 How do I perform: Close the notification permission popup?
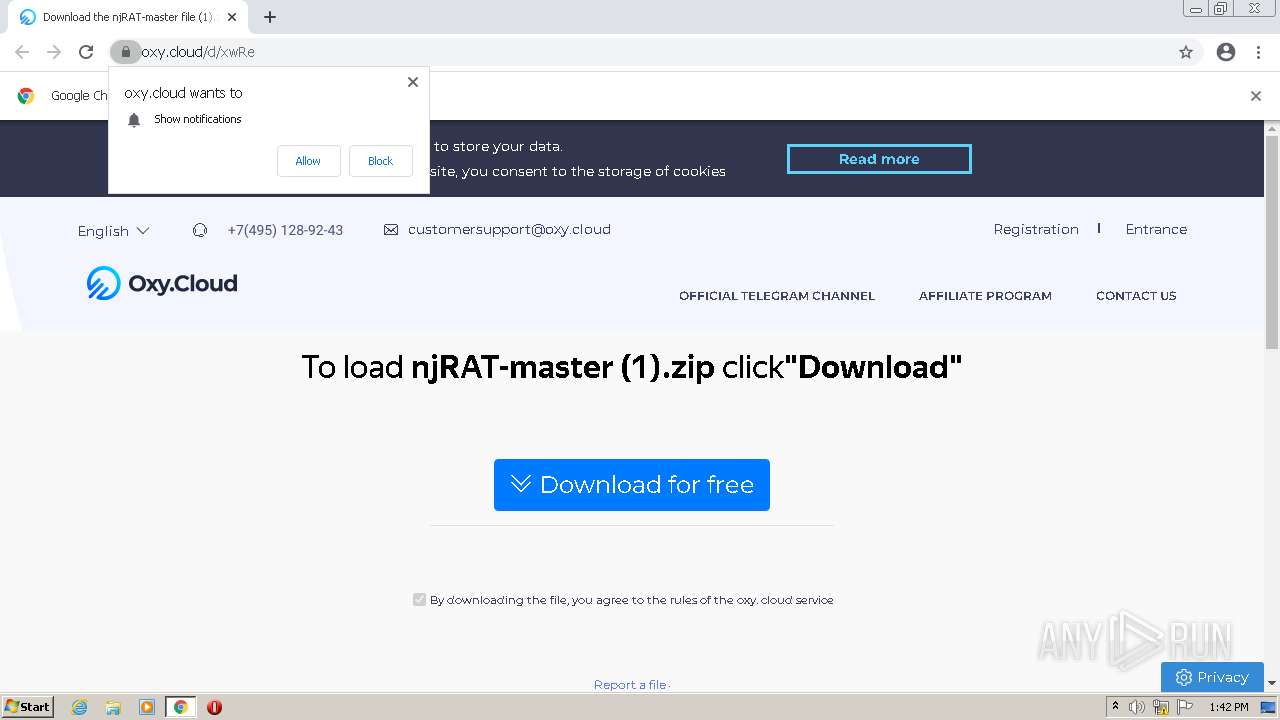413,82
